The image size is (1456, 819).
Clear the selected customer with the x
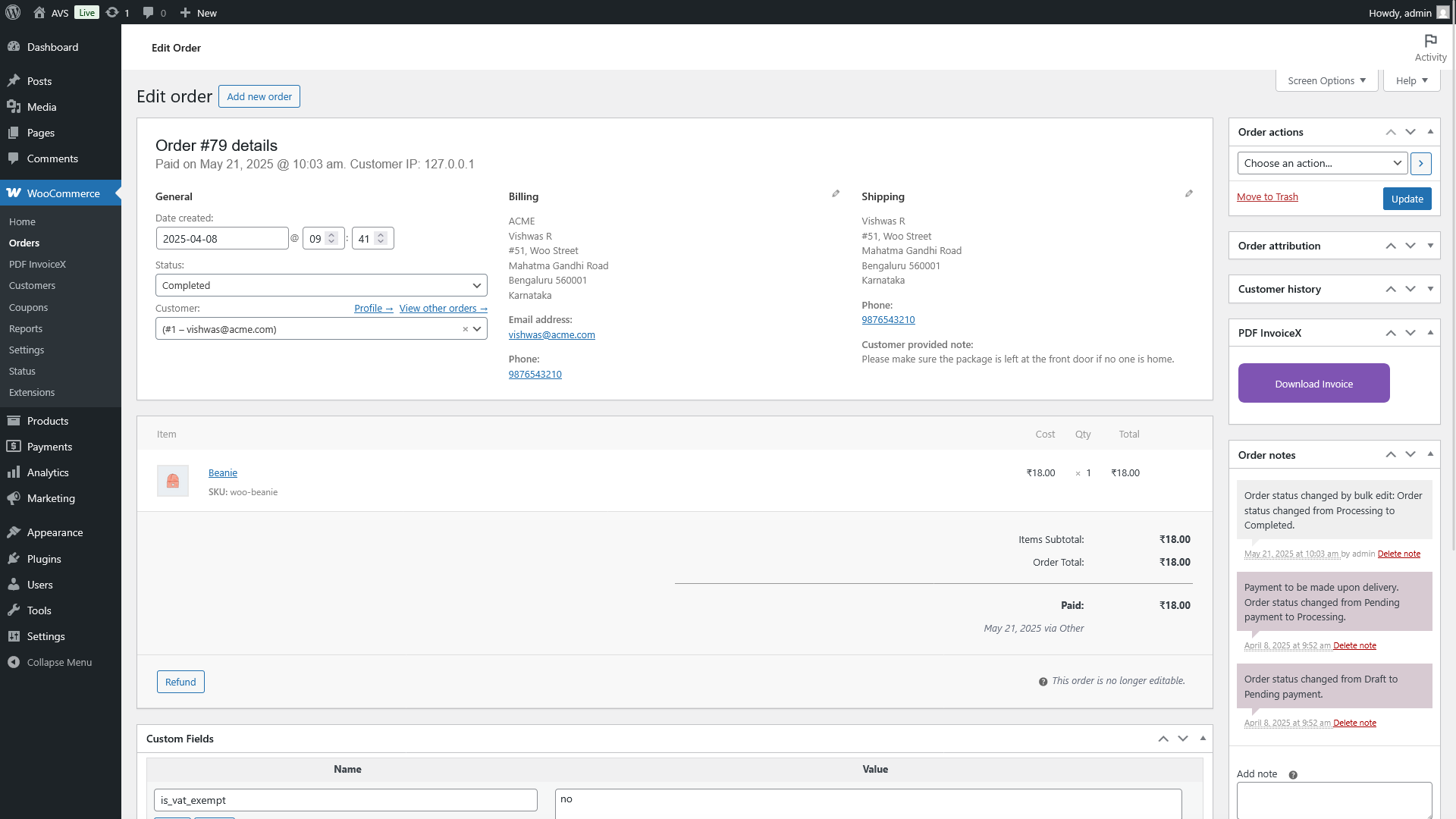click(x=465, y=329)
